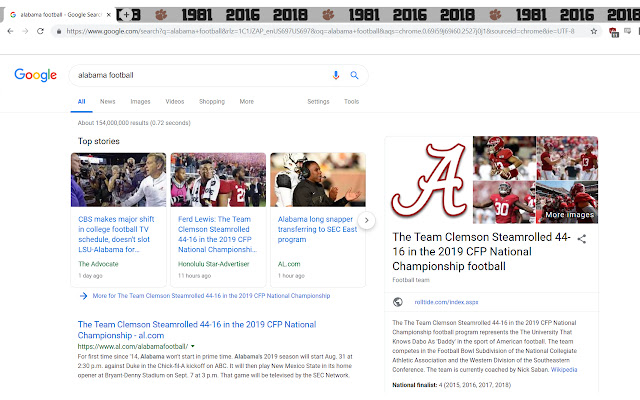This screenshot has width=640, height=400.
Task: Click the number 30 player photo
Action: pyautogui.click(x=504, y=202)
